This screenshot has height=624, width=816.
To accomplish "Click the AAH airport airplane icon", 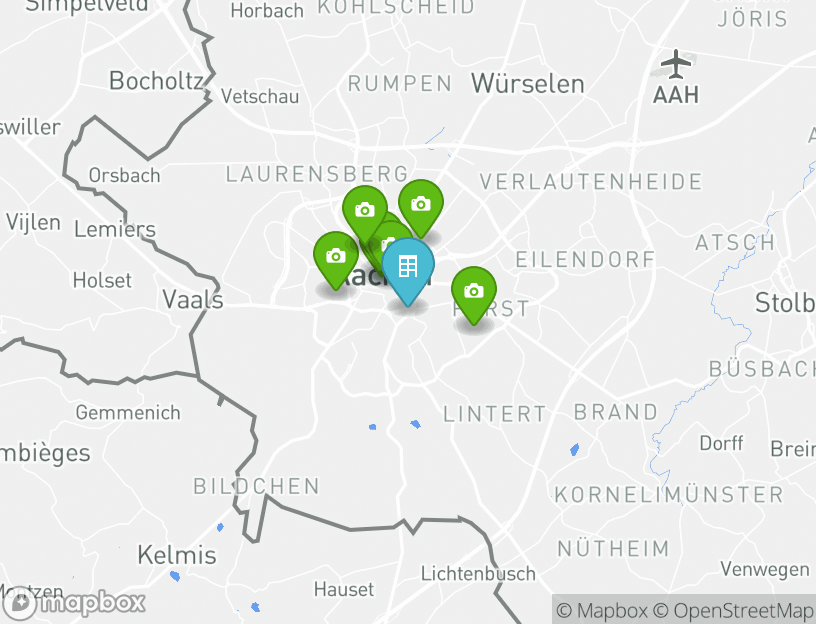I will [676, 65].
